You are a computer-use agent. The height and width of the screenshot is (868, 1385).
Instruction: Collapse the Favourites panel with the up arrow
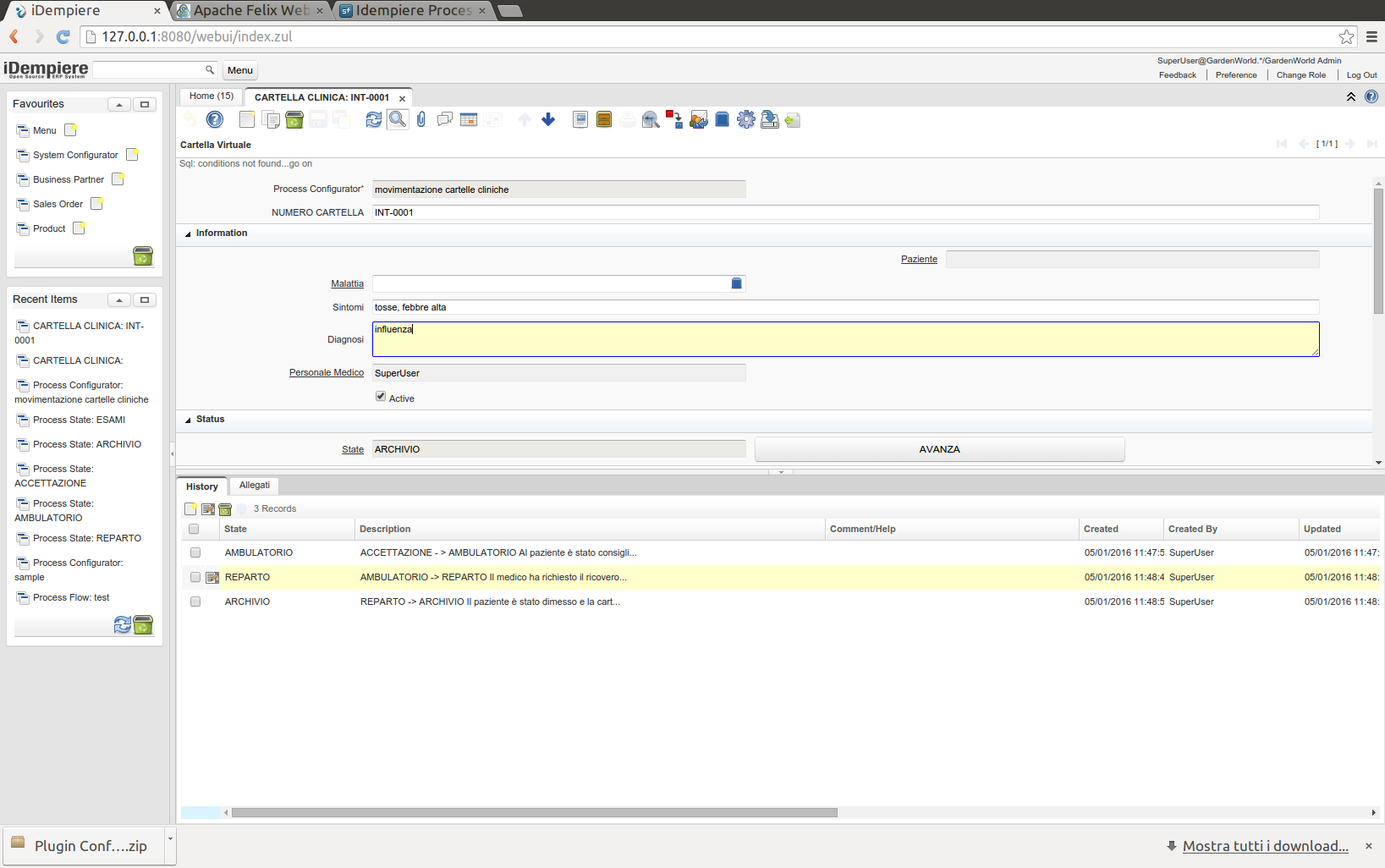(x=119, y=105)
